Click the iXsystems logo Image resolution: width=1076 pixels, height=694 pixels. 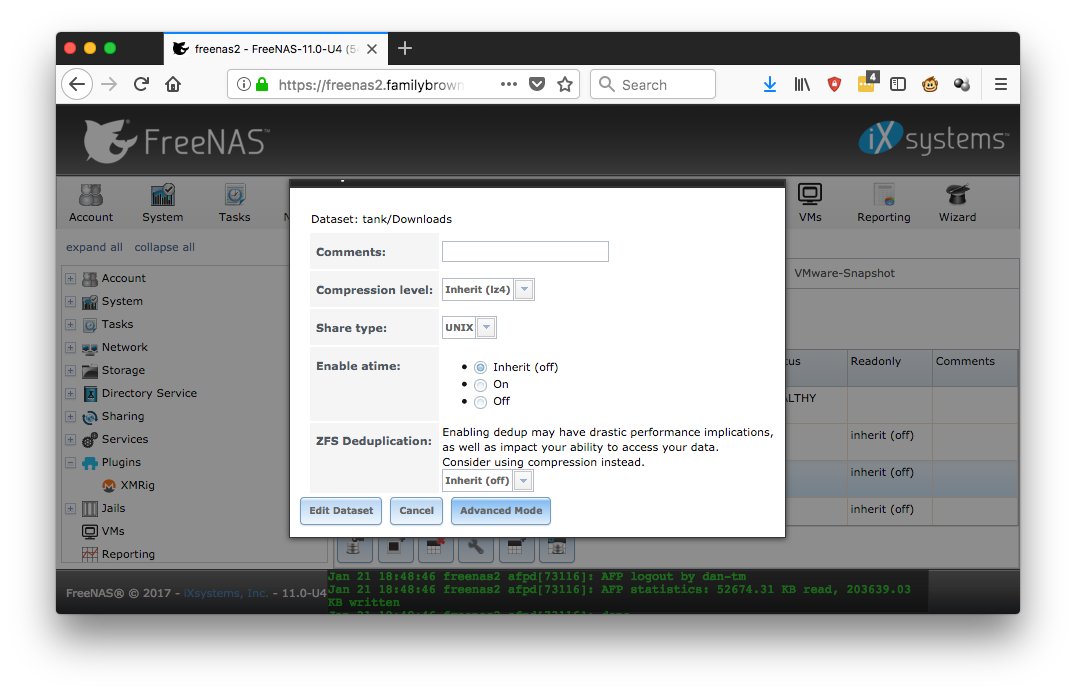point(933,138)
